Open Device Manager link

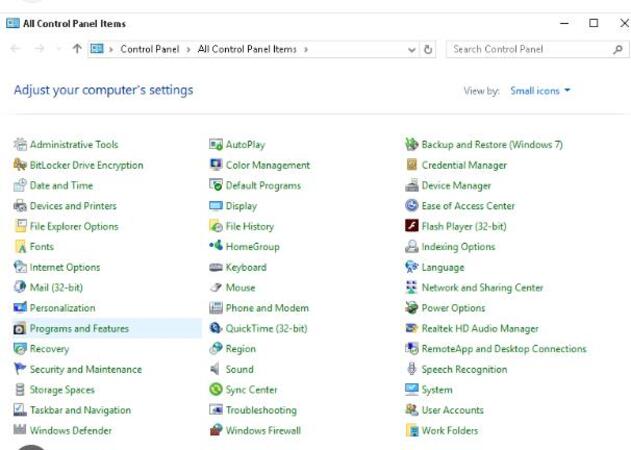(x=456, y=186)
